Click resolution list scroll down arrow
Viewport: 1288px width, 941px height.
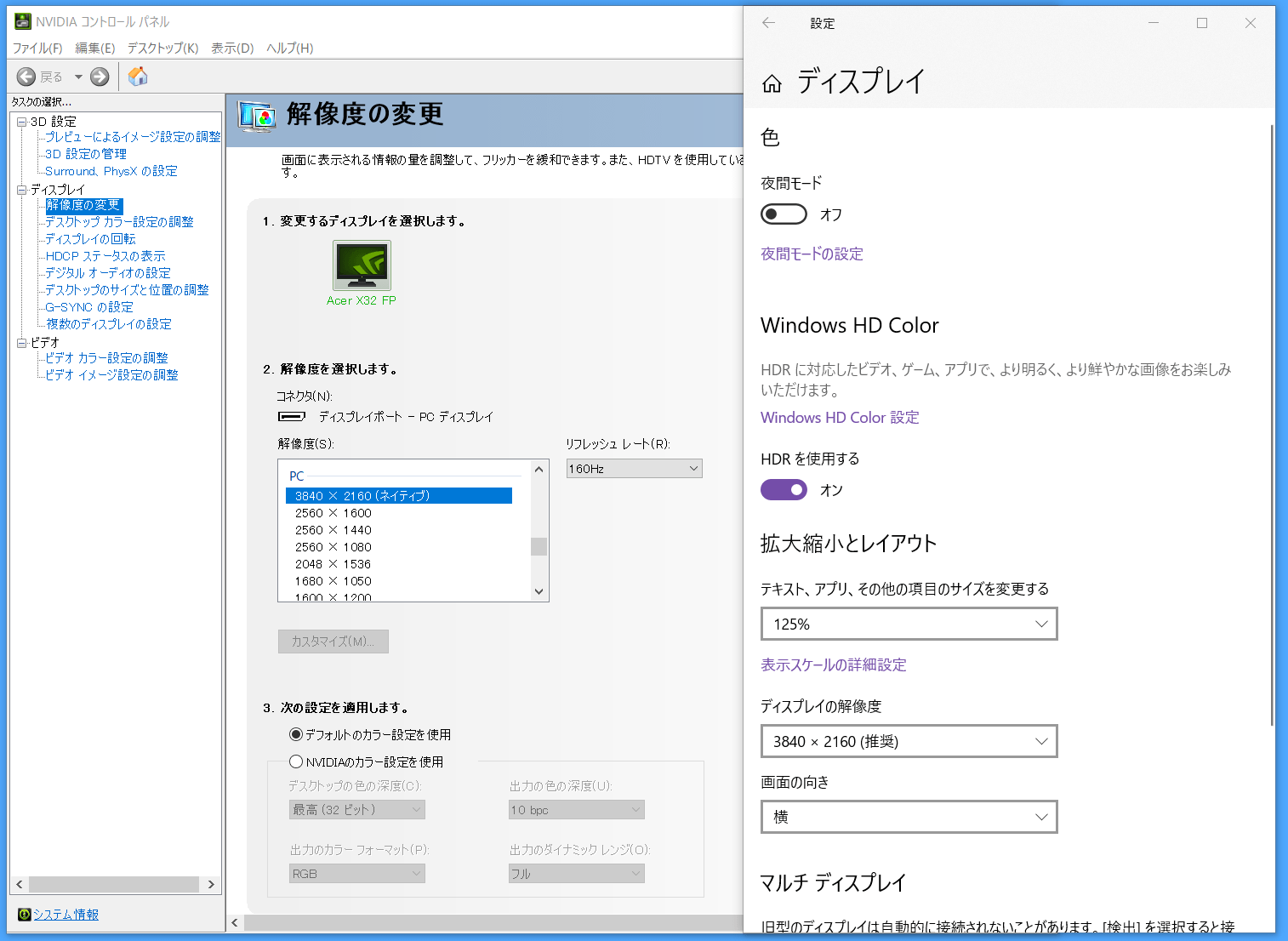click(539, 591)
